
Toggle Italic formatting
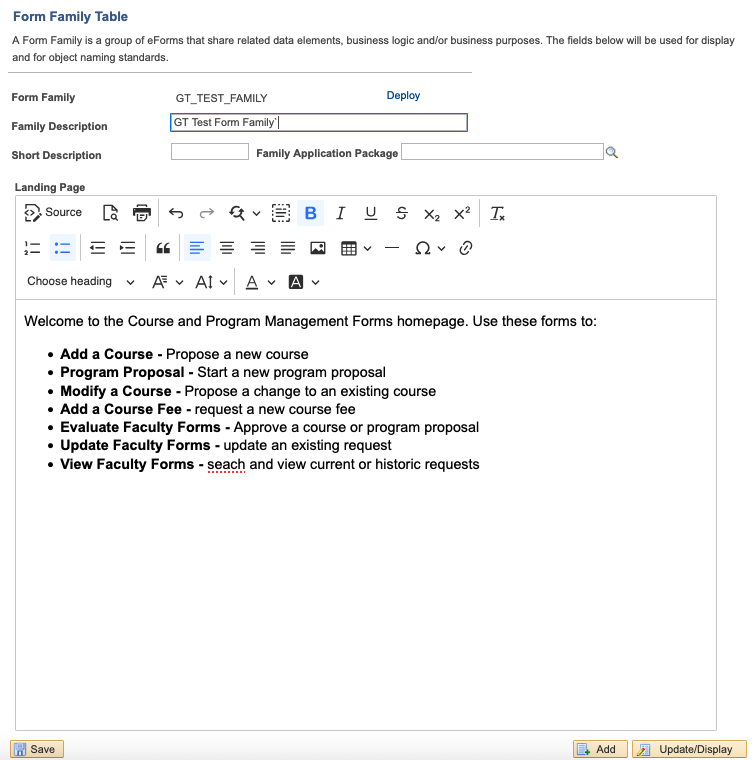340,213
